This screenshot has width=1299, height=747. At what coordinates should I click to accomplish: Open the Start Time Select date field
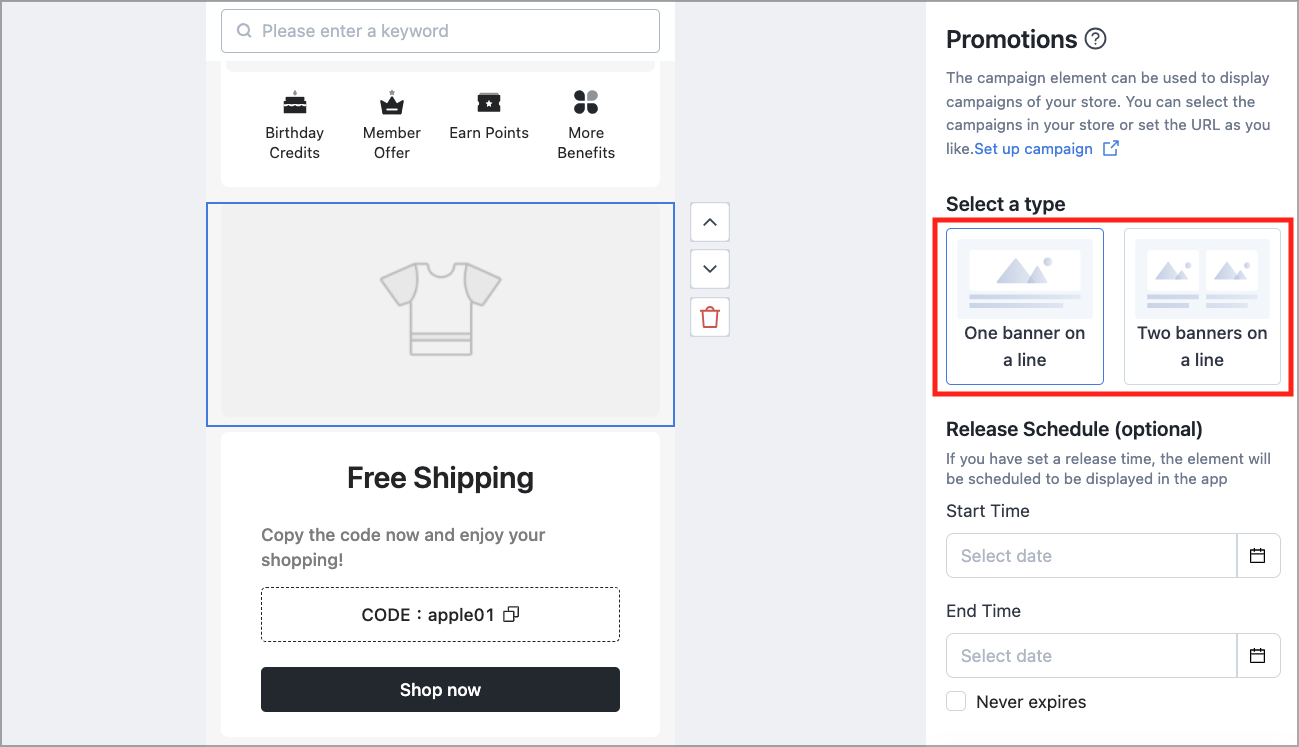1092,556
